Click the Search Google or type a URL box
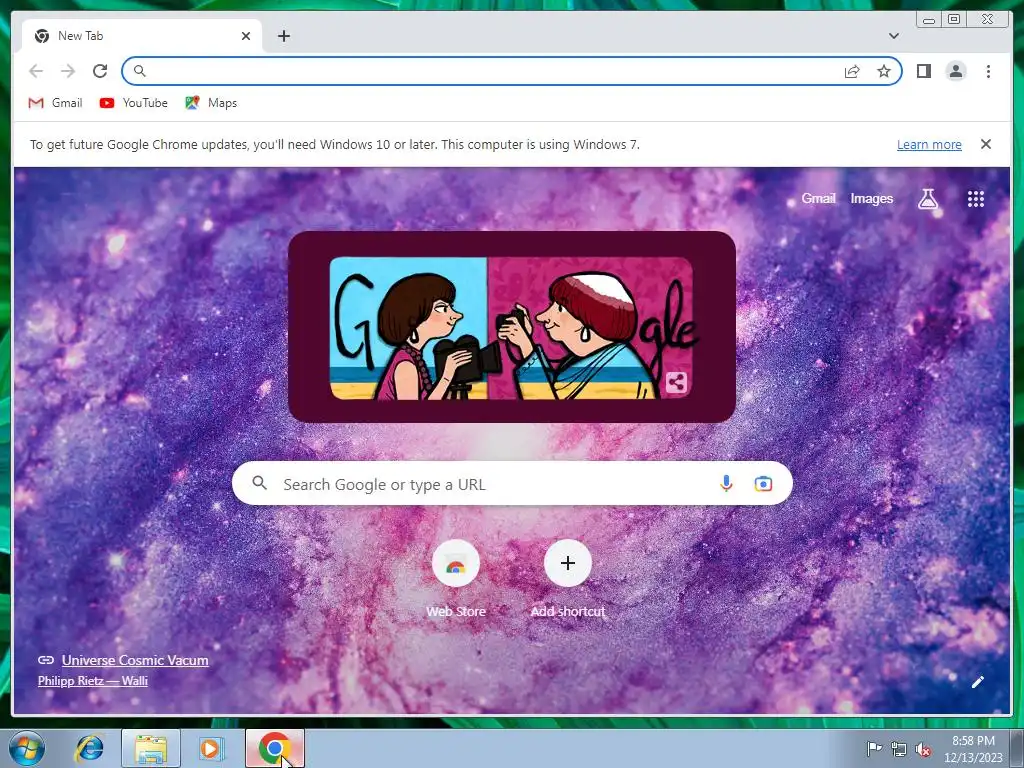Screen dimensions: 1024x768 point(512,484)
